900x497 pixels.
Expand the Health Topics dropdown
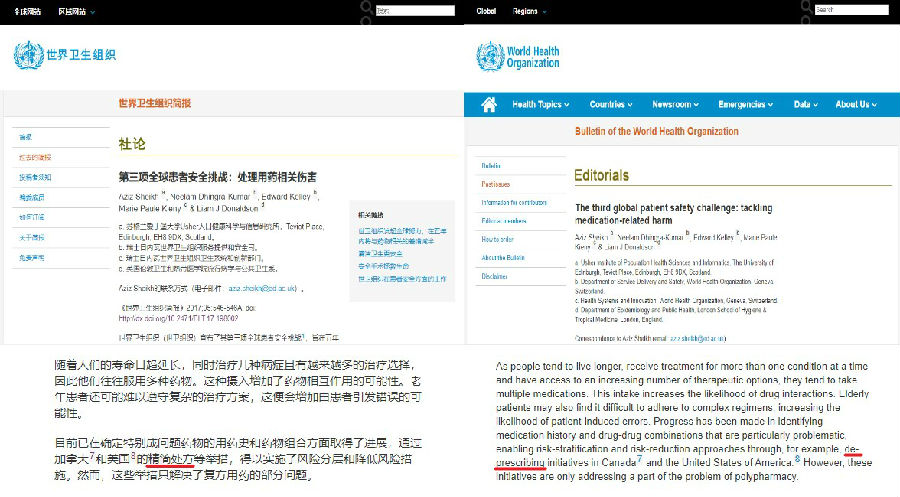pos(541,105)
